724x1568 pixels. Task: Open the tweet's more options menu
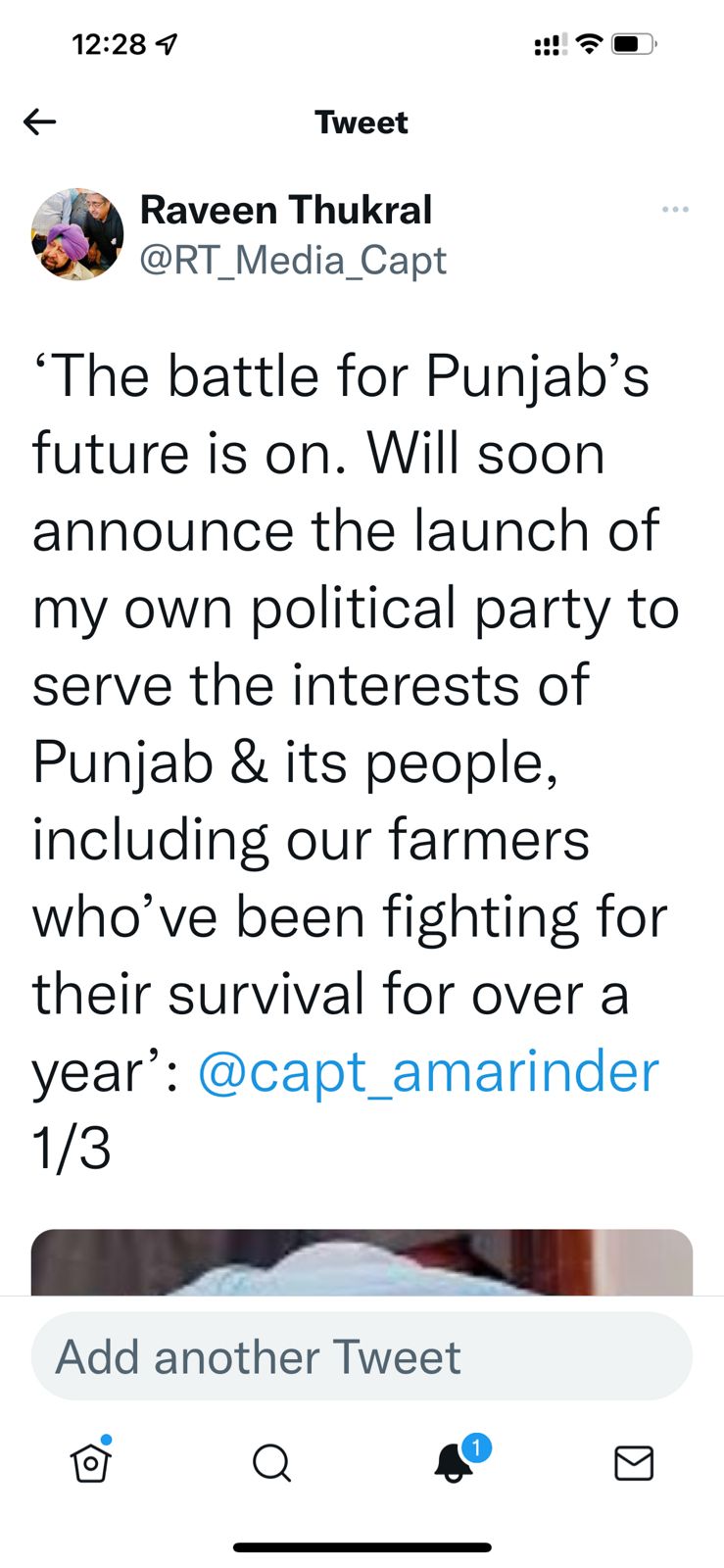pyautogui.click(x=675, y=210)
